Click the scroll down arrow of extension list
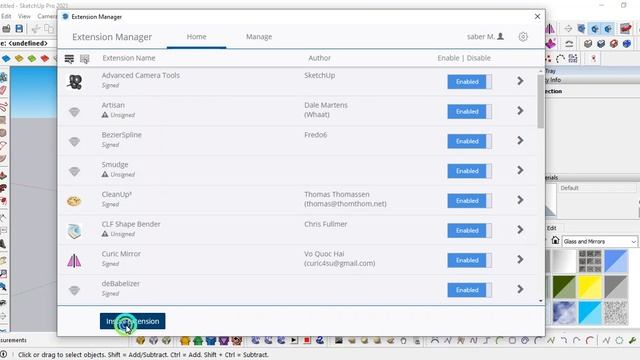The height and width of the screenshot is (360, 640). tap(540, 301)
